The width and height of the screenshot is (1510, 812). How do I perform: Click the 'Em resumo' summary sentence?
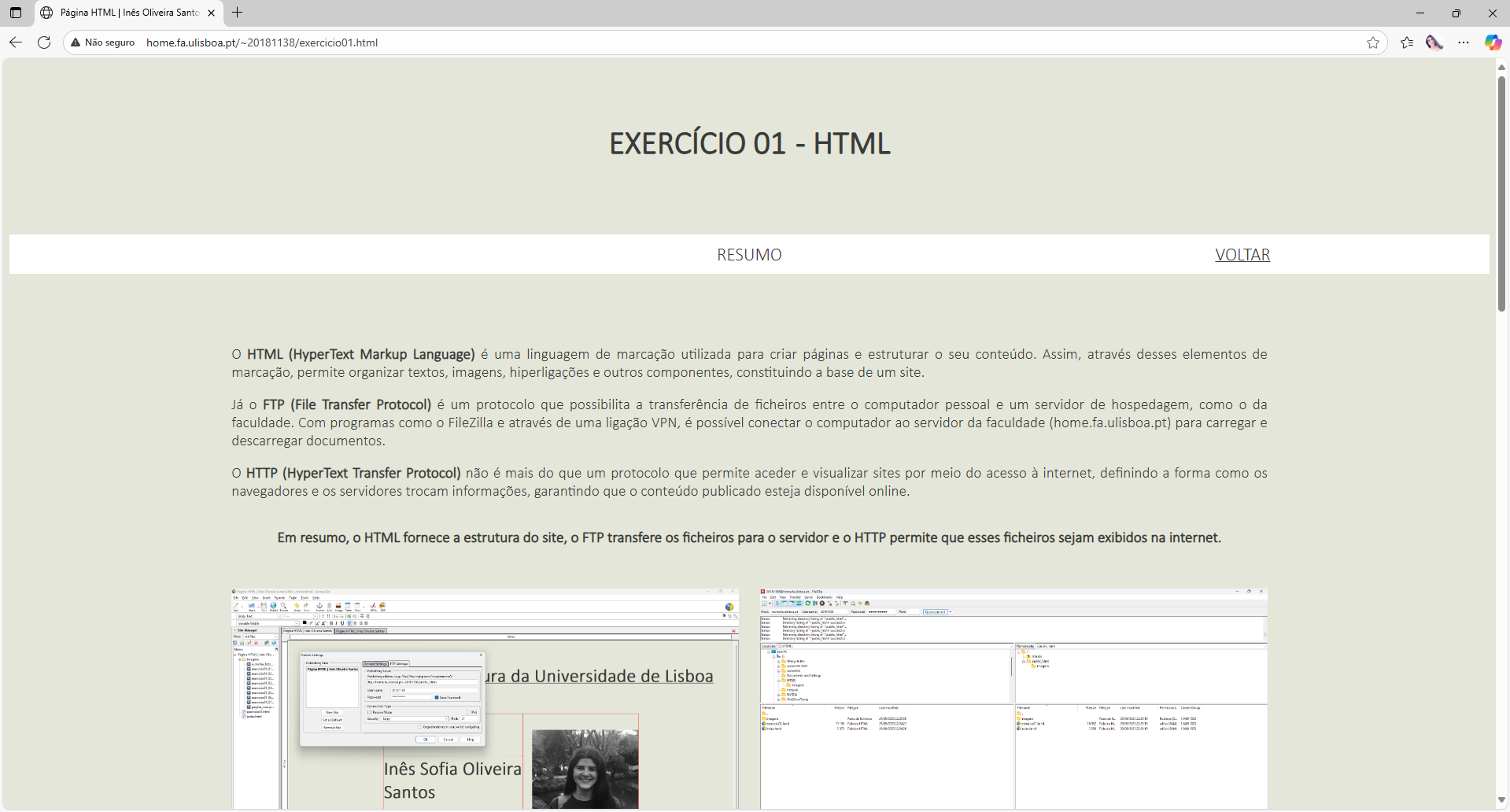(x=749, y=537)
